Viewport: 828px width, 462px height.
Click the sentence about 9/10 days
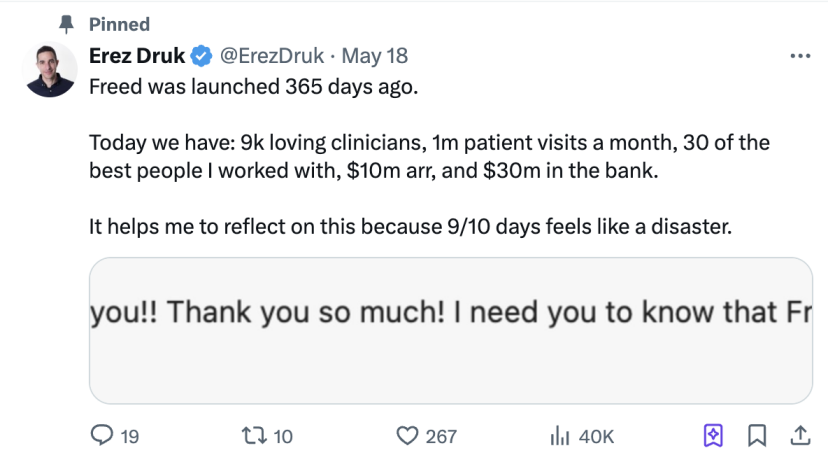point(410,227)
